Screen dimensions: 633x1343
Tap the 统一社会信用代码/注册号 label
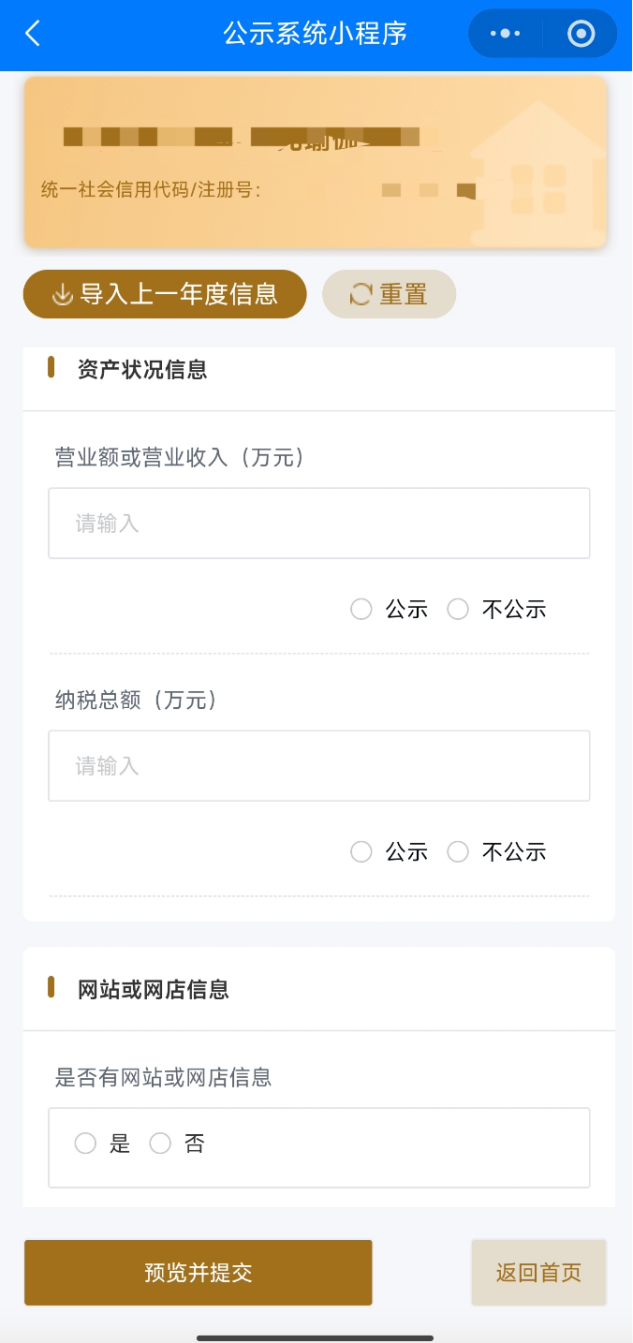[x=151, y=189]
